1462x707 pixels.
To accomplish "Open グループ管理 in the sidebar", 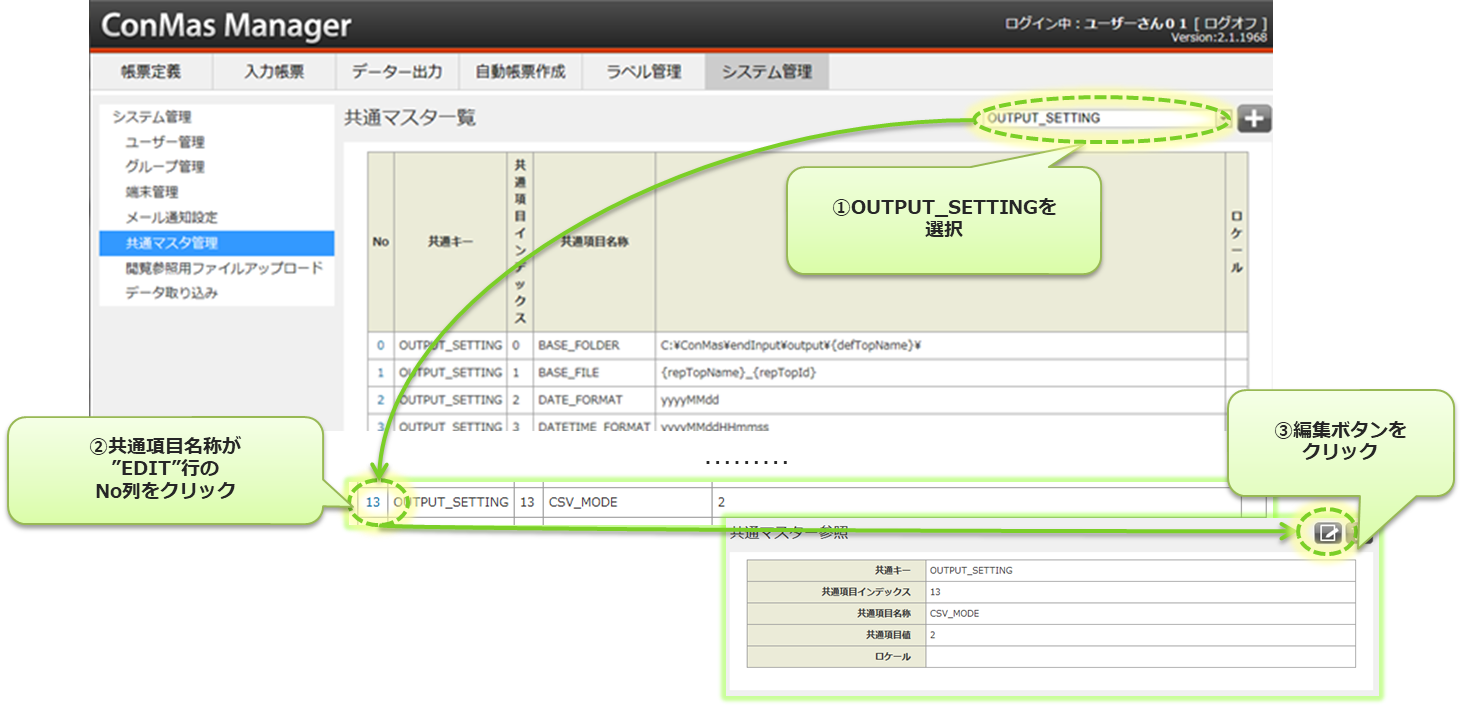I will tap(165, 167).
